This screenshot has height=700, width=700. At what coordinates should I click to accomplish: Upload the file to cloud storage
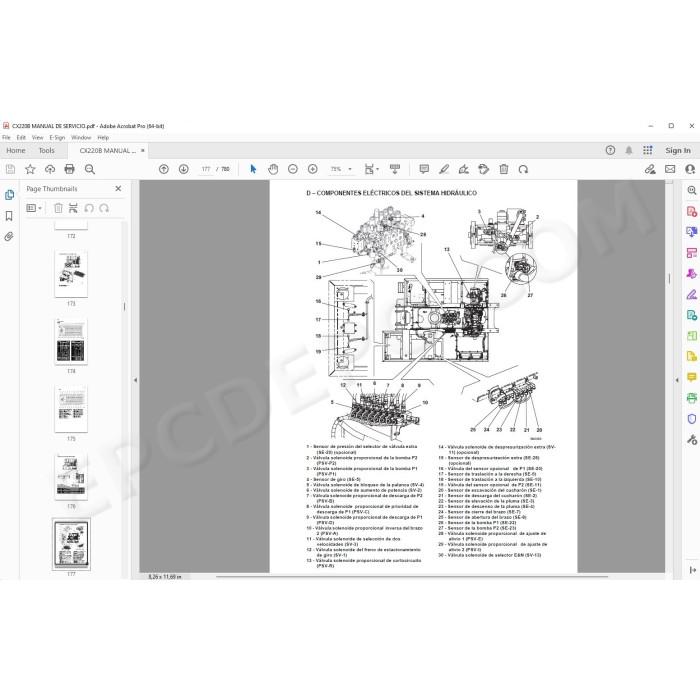[x=50, y=169]
